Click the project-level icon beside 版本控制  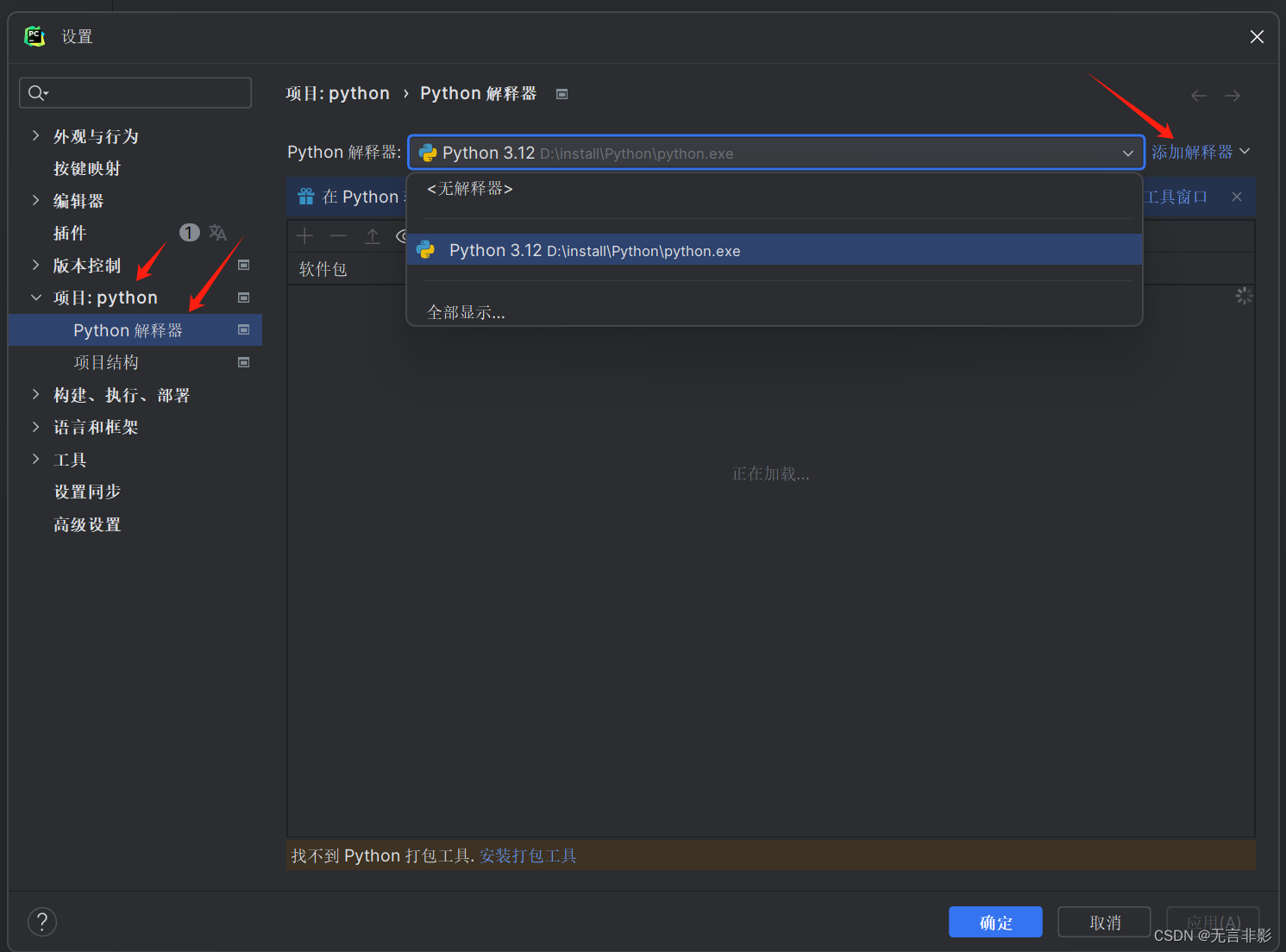(x=244, y=265)
